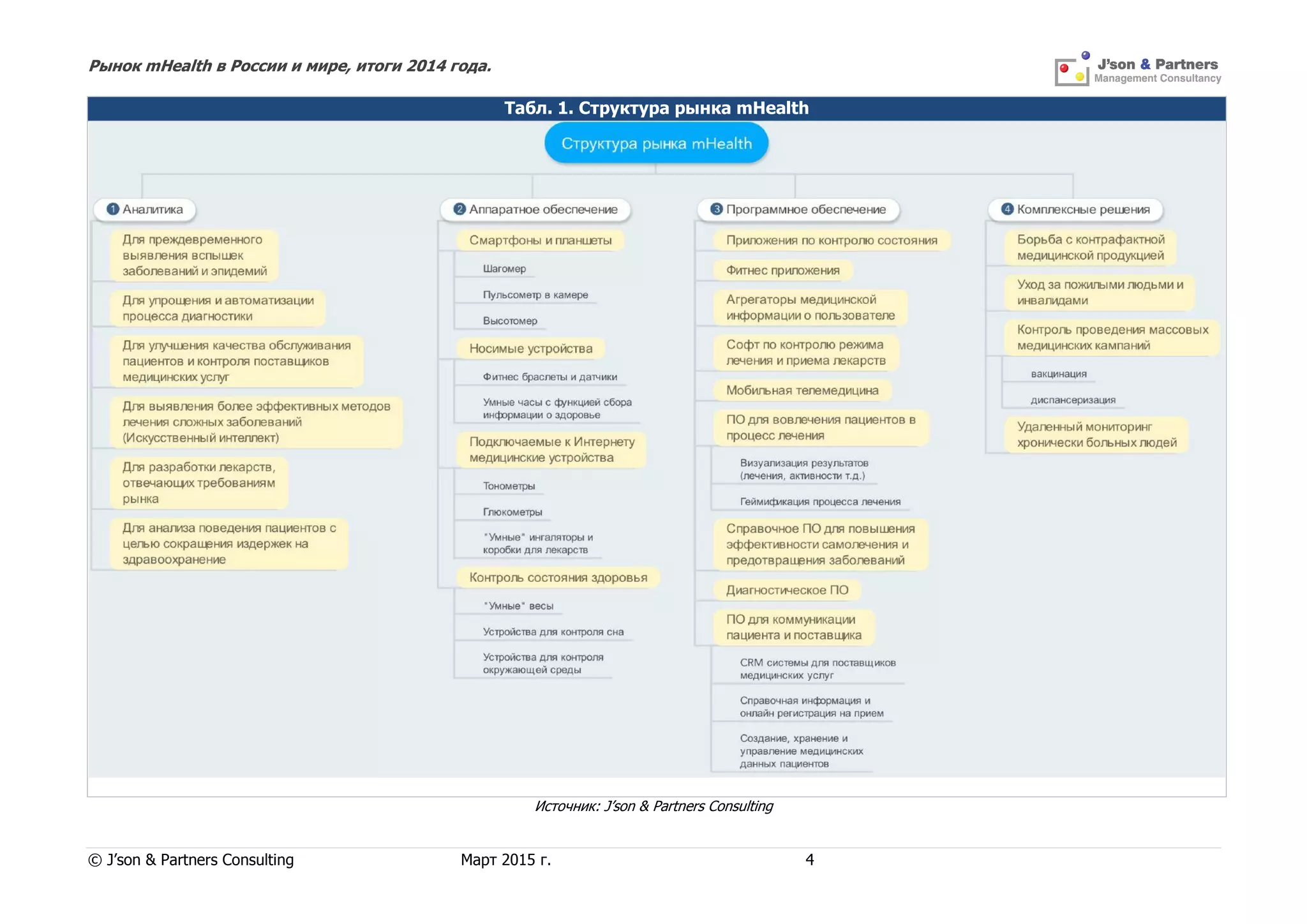The image size is (1307, 924).
Task: Click Удаленный мониторинг хронически больных людей
Action: [x=1096, y=435]
